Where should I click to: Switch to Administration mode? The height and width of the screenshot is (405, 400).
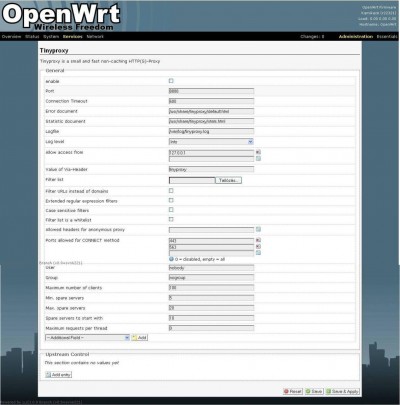click(x=356, y=37)
